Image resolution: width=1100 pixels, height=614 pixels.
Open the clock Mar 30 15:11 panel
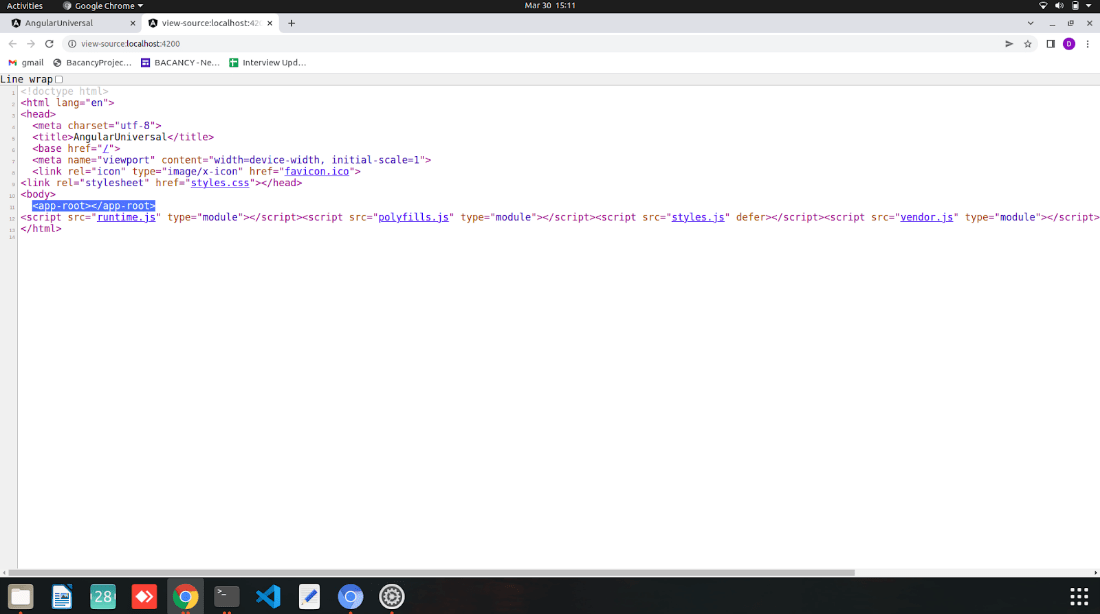[x=550, y=6]
